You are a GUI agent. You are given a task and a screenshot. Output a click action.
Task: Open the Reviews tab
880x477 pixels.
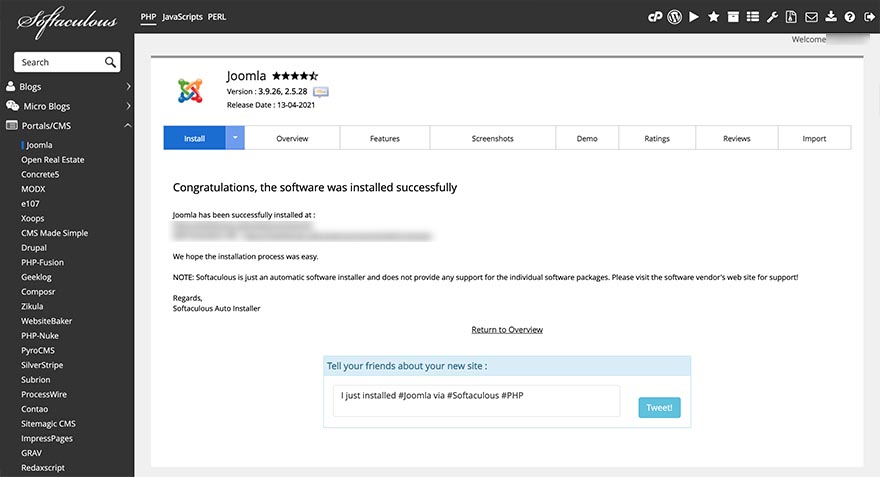point(737,138)
